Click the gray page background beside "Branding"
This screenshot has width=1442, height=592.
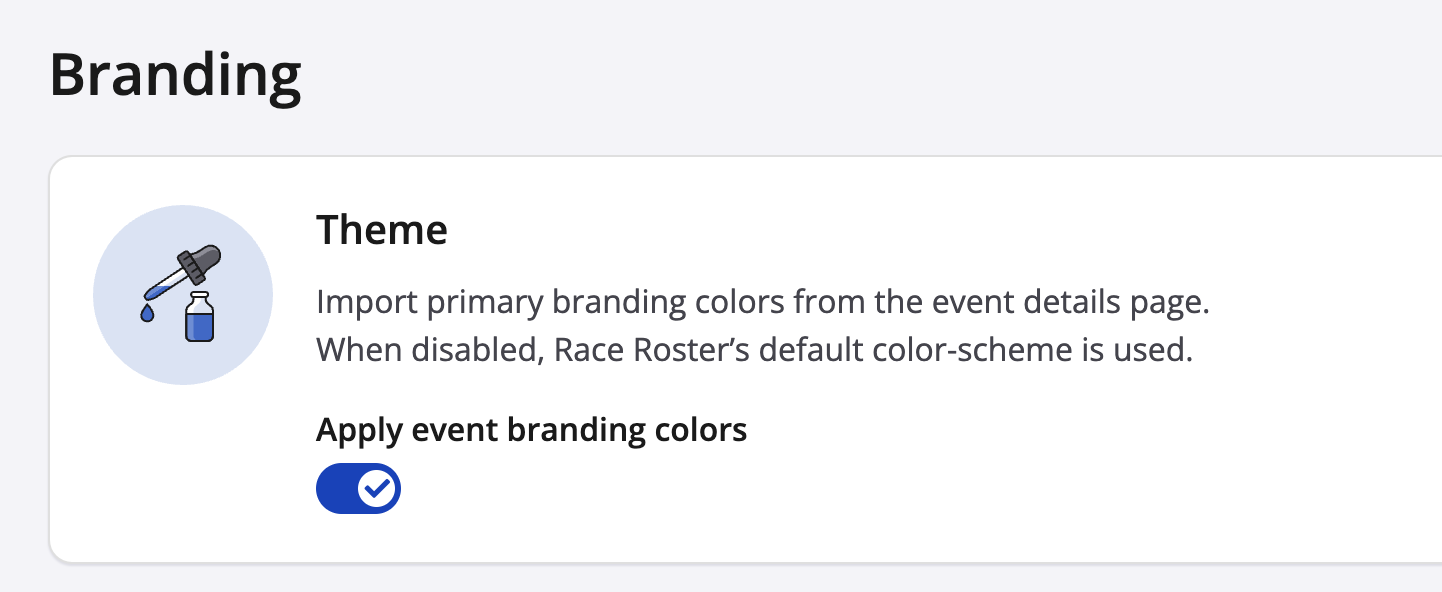coord(800,75)
